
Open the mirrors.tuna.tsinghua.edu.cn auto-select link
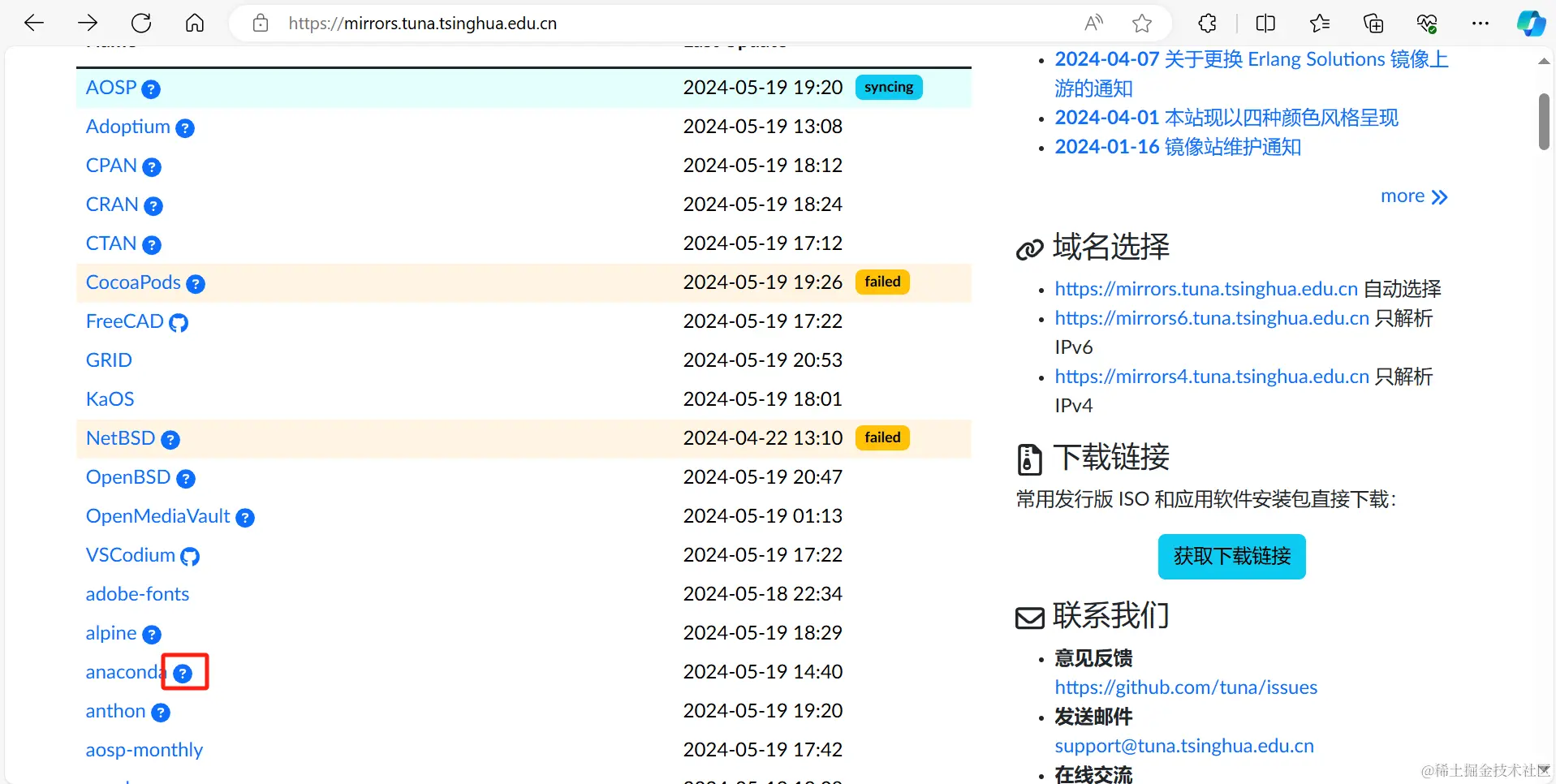(x=1206, y=289)
